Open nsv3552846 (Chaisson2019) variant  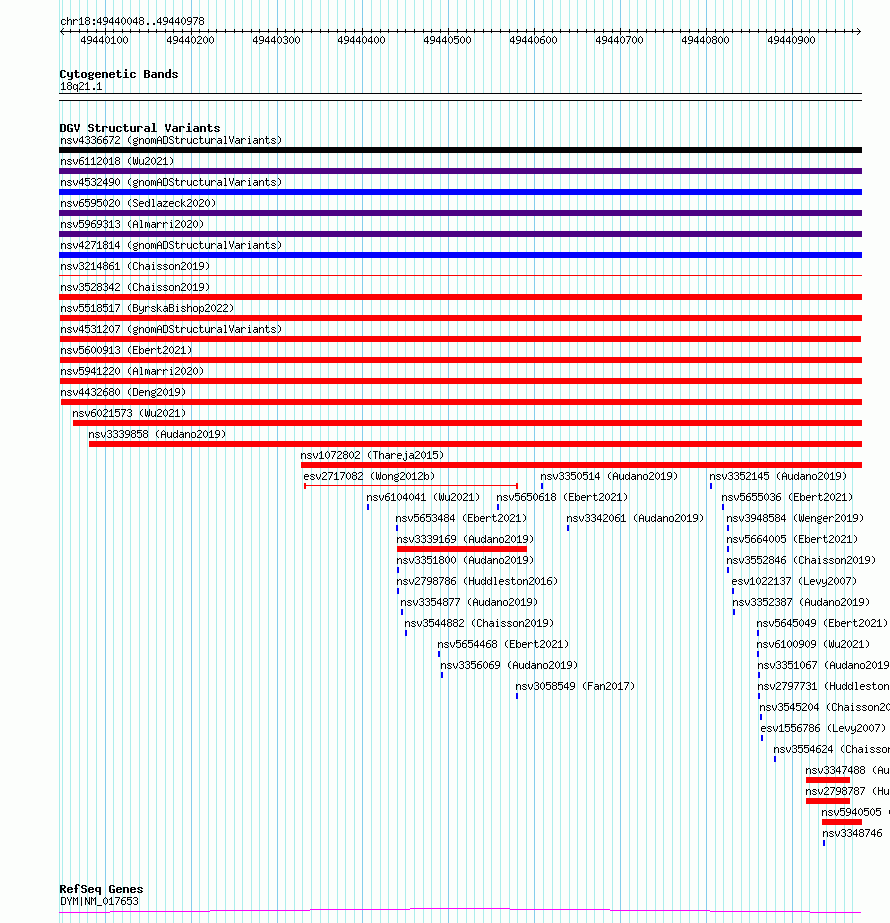[x=801, y=560]
